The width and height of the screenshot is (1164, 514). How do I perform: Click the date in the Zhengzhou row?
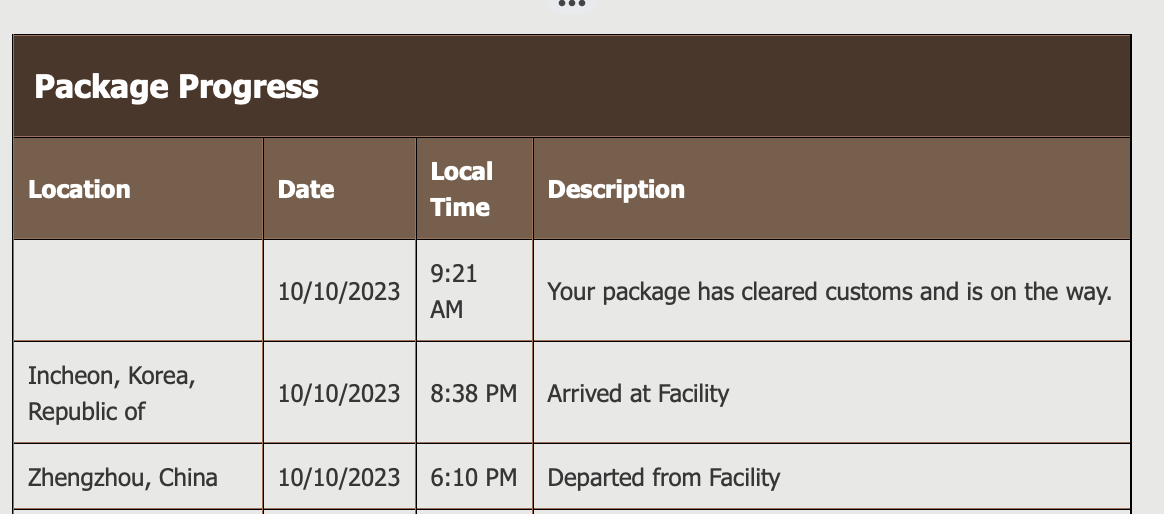click(339, 478)
